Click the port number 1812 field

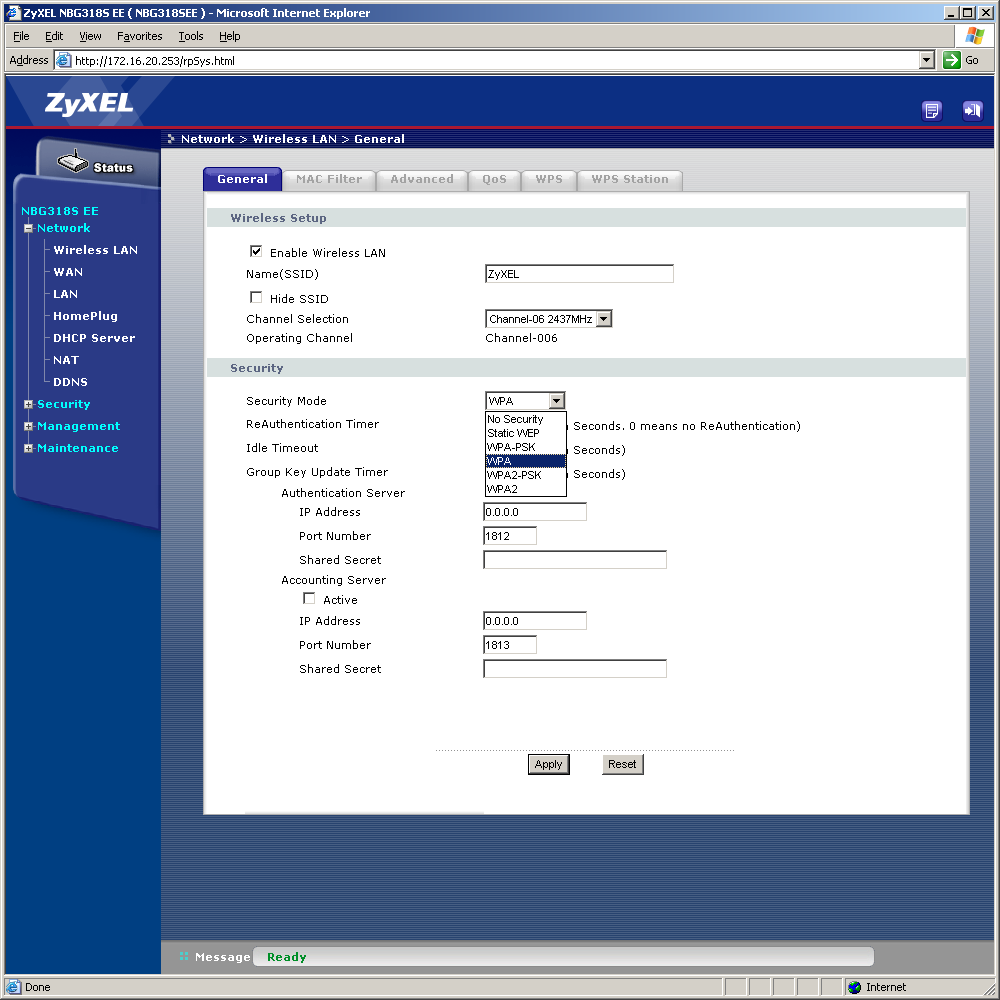tap(510, 536)
